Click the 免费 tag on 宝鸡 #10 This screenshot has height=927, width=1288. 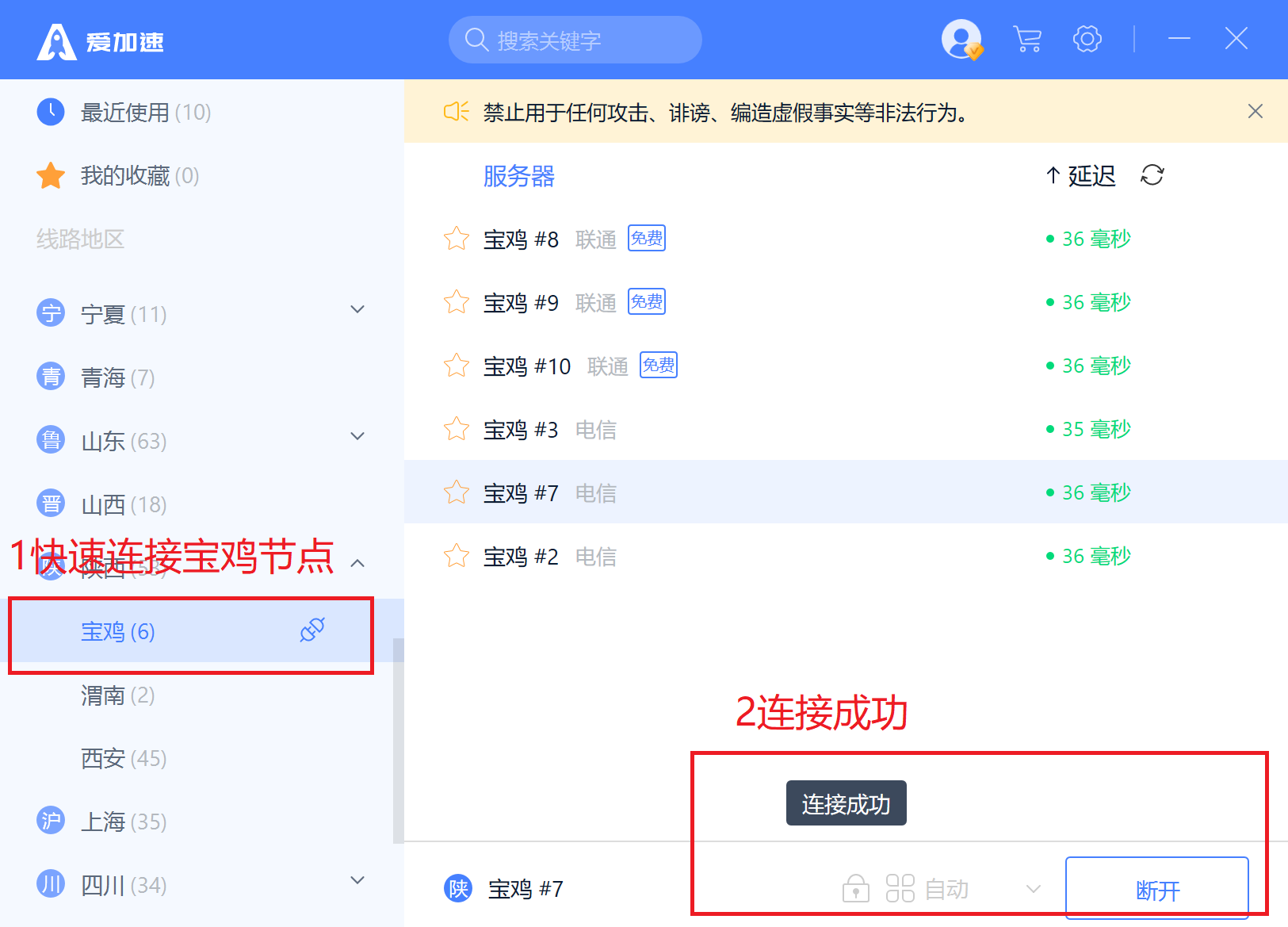point(659,365)
